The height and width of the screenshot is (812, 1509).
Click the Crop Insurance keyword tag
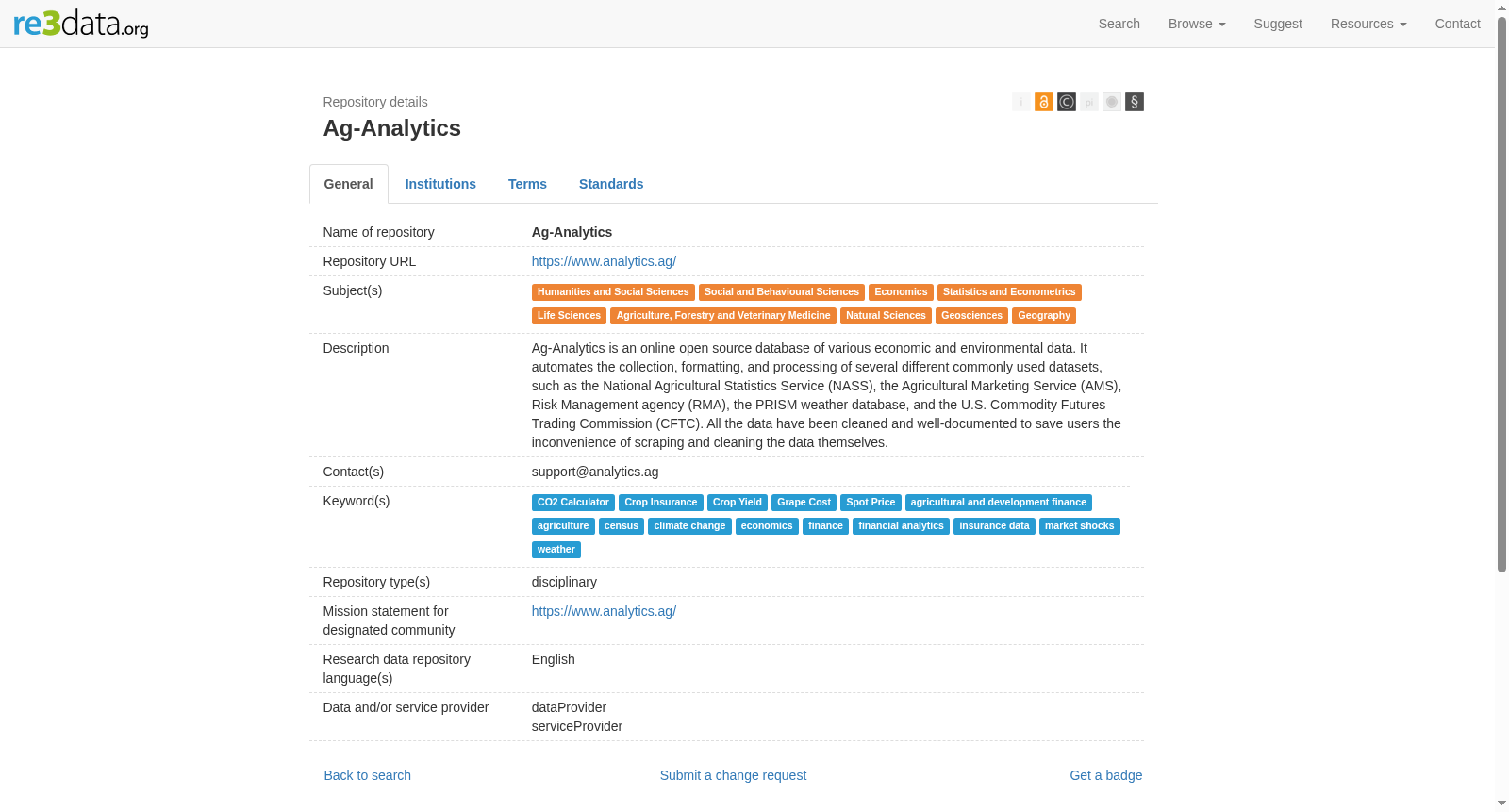pyautogui.click(x=661, y=503)
